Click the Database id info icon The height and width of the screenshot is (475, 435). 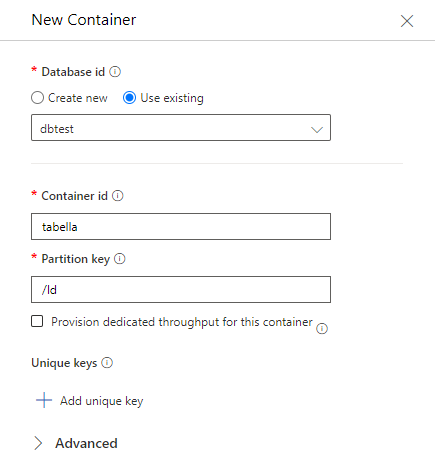tap(115, 72)
